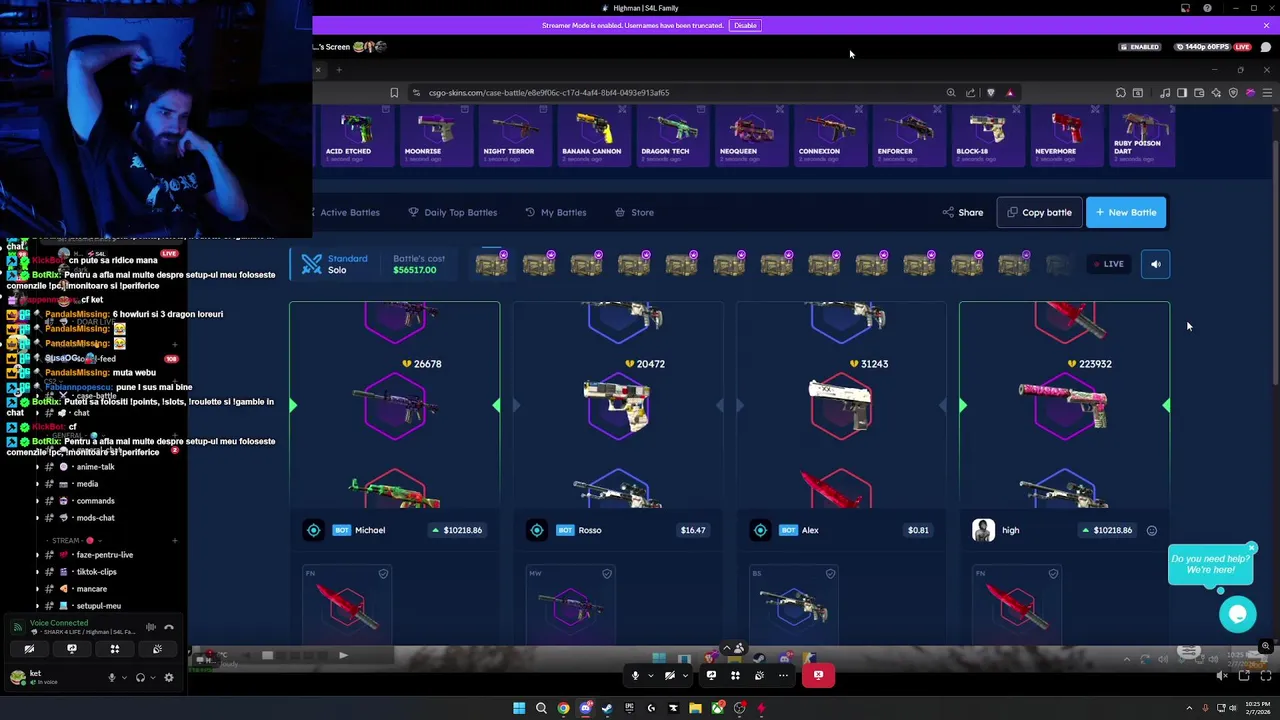Disconnect from Discord voice channel
Image resolution: width=1280 pixels, height=720 pixels.
tap(168, 628)
